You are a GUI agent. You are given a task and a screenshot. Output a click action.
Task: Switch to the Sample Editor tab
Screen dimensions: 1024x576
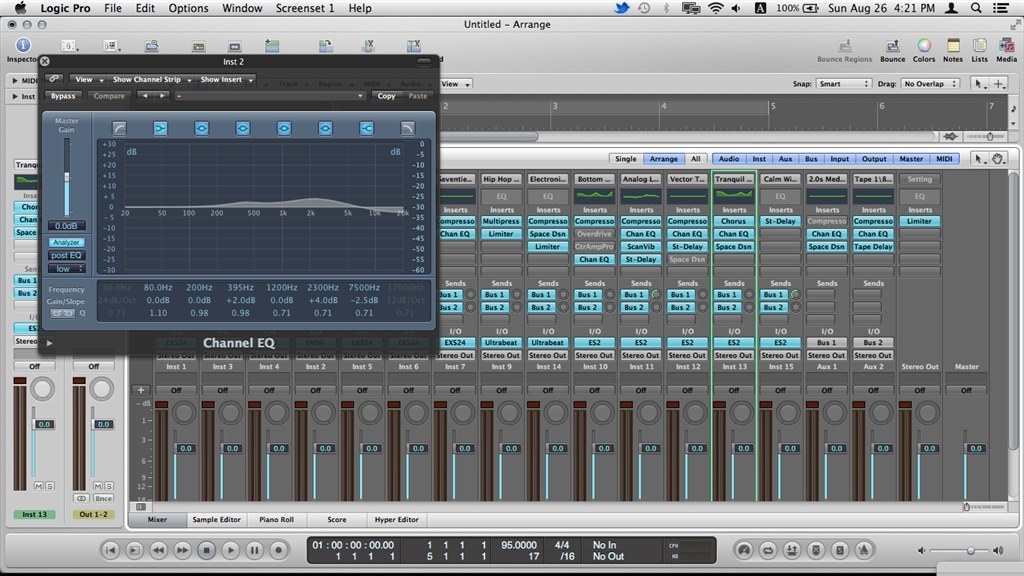pos(216,520)
